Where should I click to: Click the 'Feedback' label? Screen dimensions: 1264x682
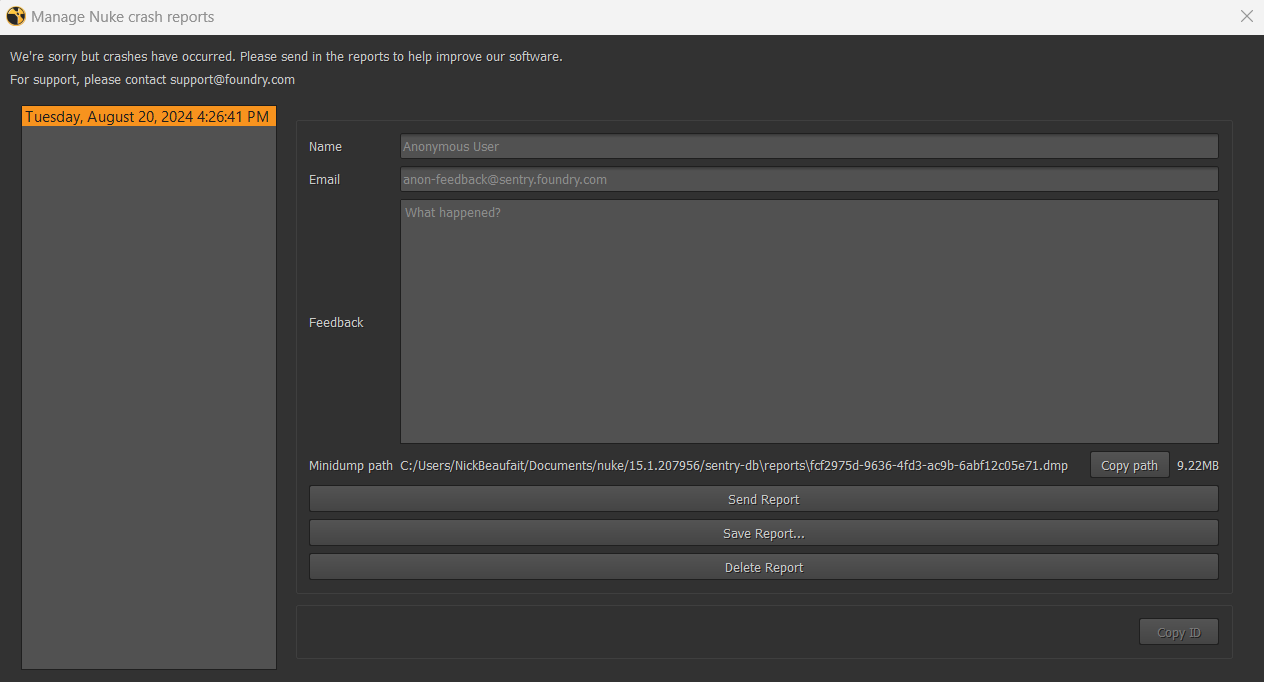click(x=336, y=322)
